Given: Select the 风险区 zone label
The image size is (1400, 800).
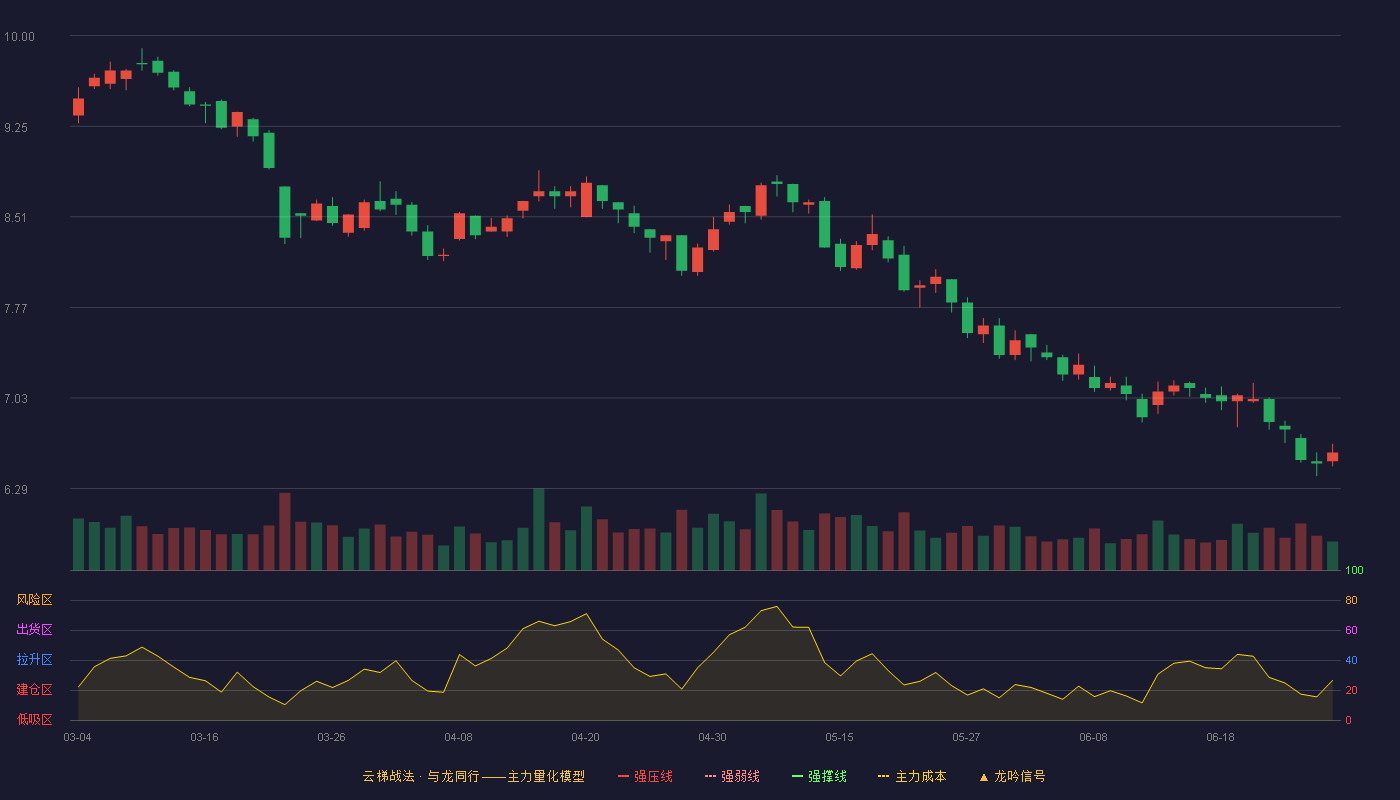Looking at the screenshot, I should [x=34, y=600].
